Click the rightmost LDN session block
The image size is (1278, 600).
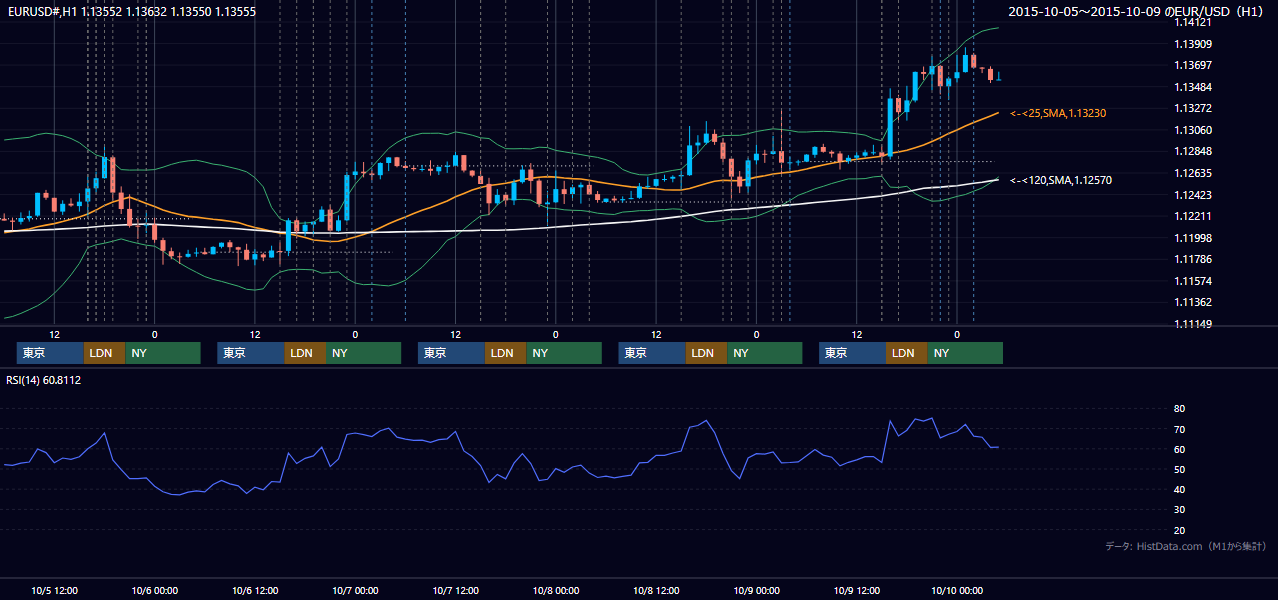(906, 353)
